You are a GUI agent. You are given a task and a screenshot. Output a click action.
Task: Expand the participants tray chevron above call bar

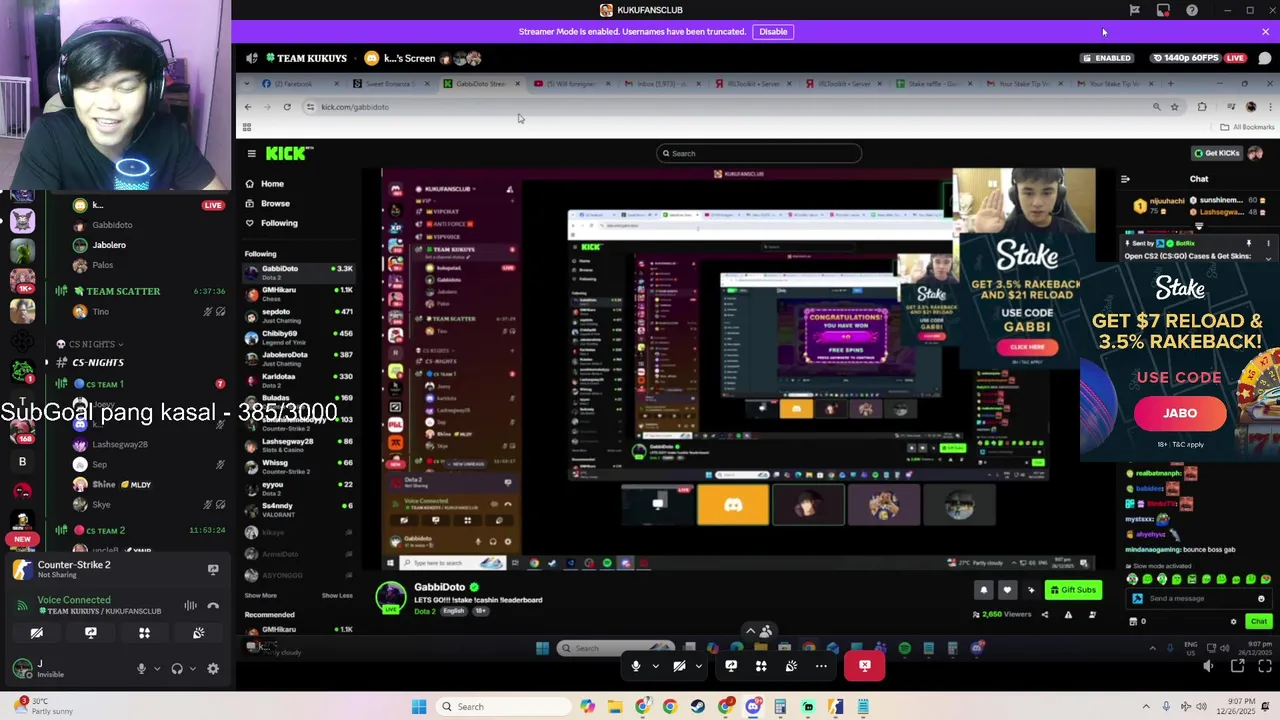(x=751, y=631)
